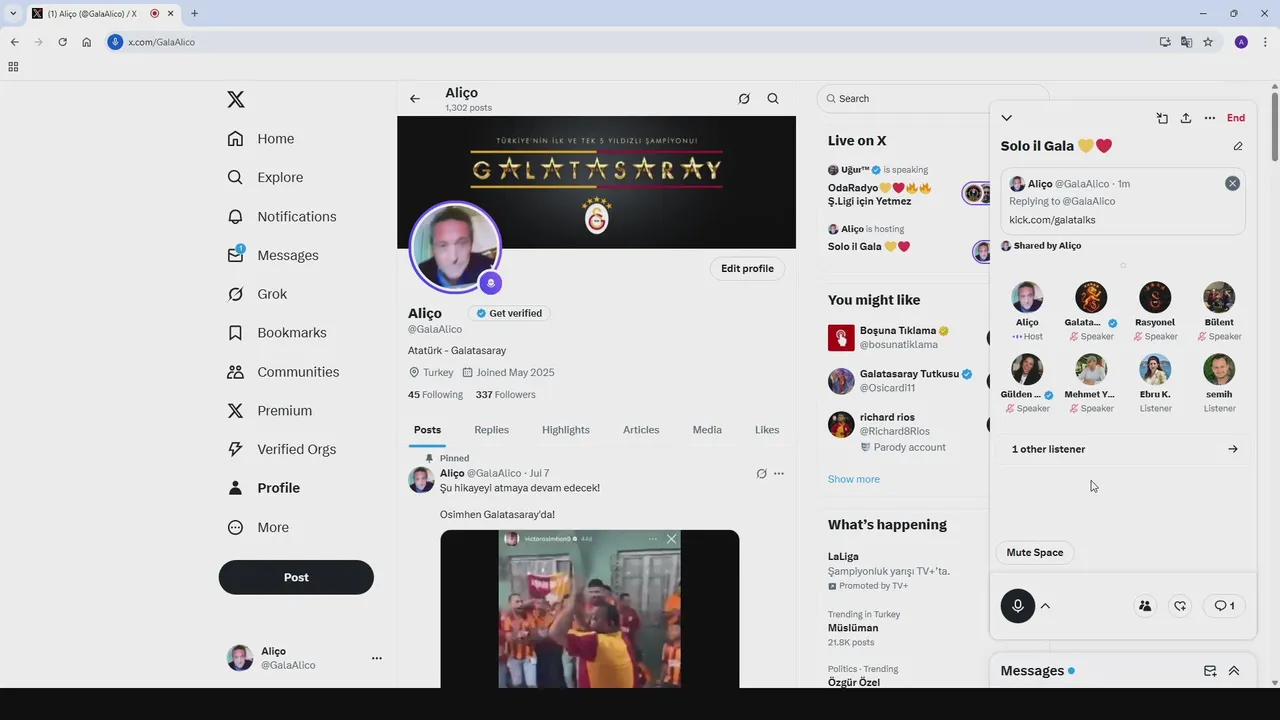1280x720 pixels.
Task: Click Get verified badge button
Action: pos(509,313)
